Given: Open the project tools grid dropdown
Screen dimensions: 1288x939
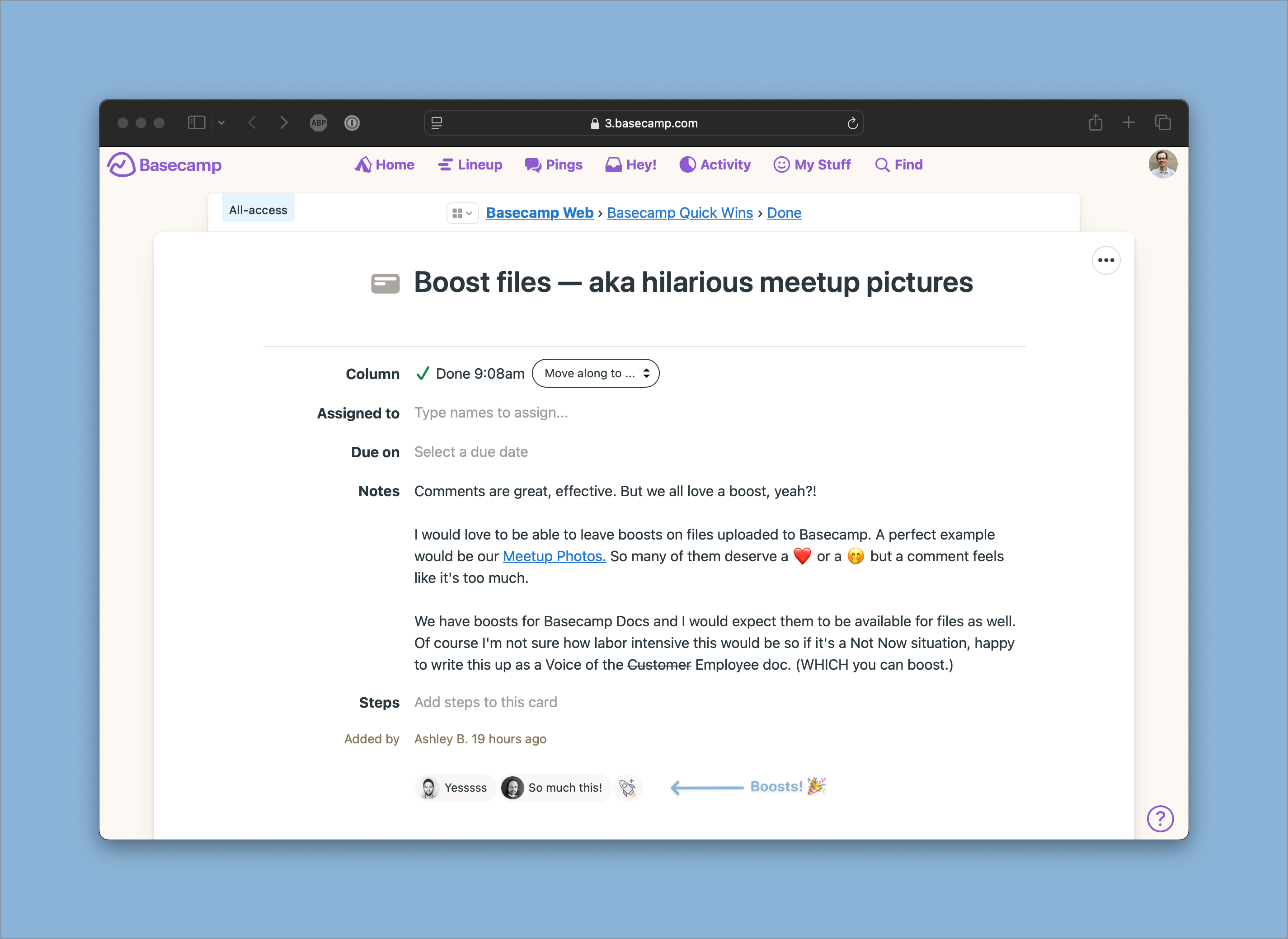Looking at the screenshot, I should pos(462,213).
